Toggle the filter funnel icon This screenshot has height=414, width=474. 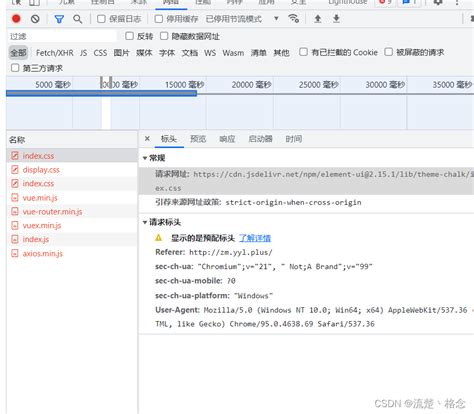[59, 19]
